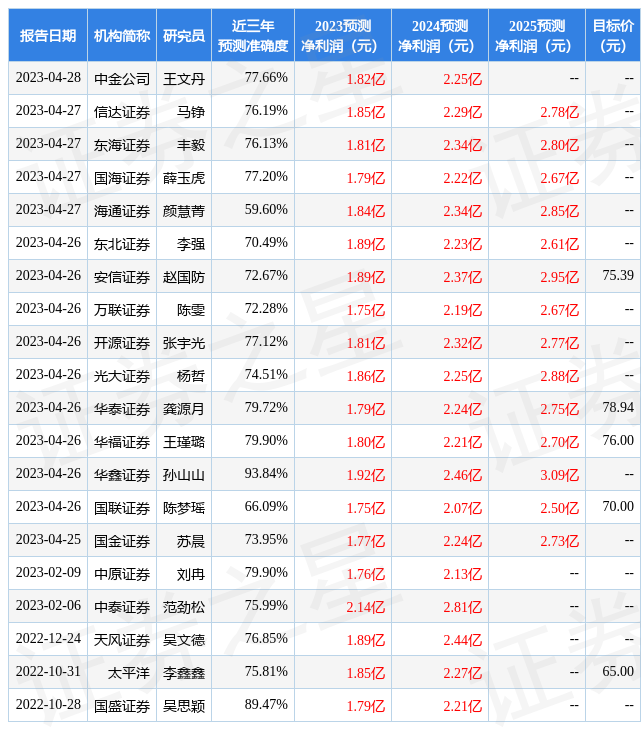
Task: Select researcher name 王文丹
Action: pos(184,79)
